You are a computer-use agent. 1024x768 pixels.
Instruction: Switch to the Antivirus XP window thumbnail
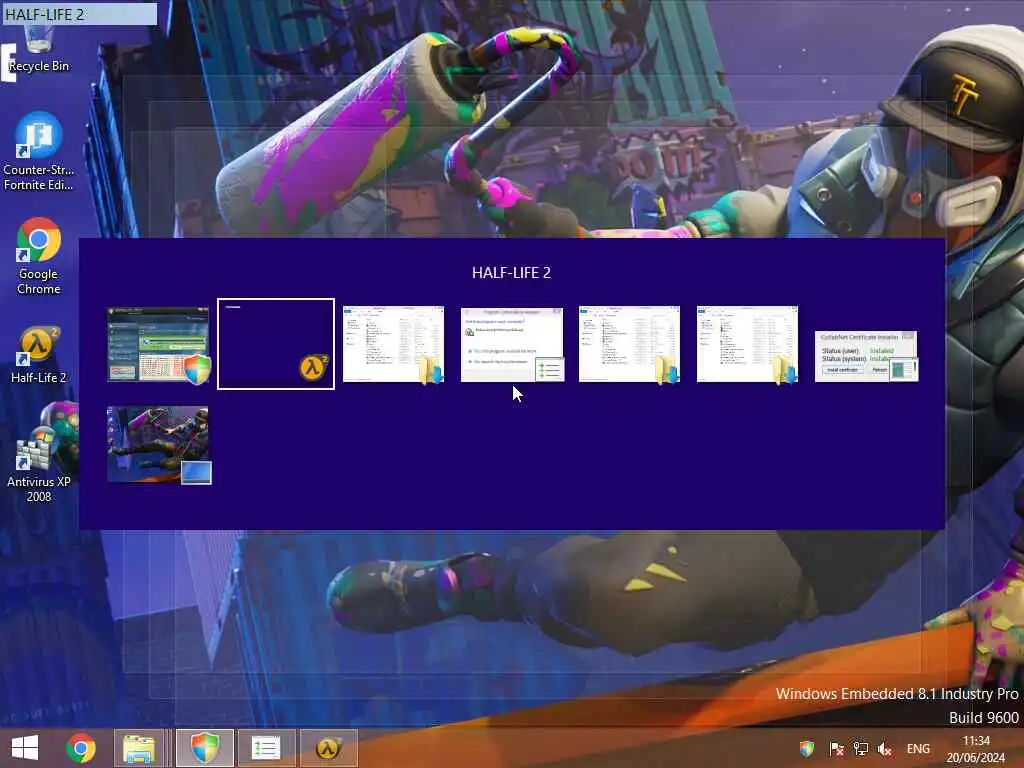pyautogui.click(x=158, y=344)
